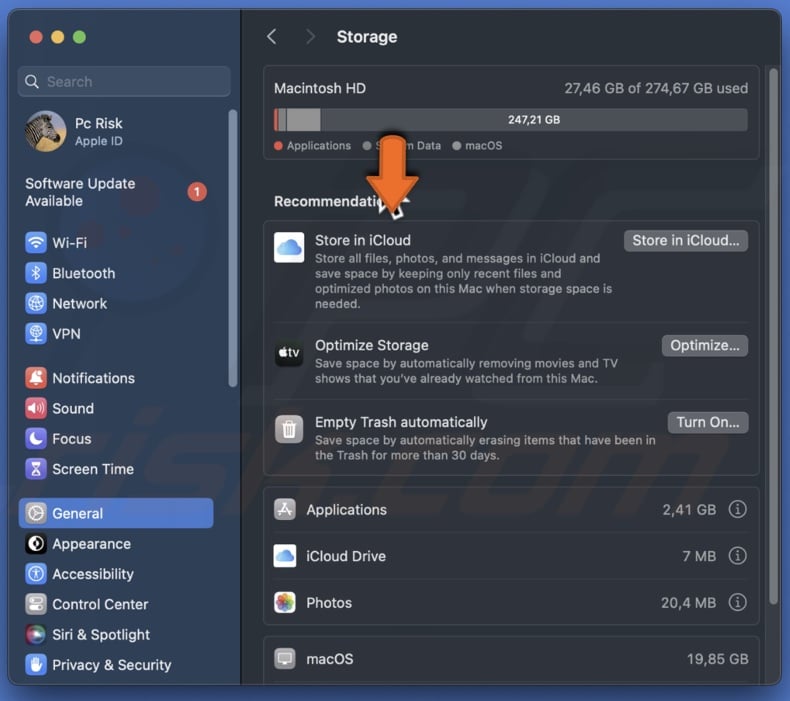Show info for iCloud Drive storage

click(x=738, y=556)
